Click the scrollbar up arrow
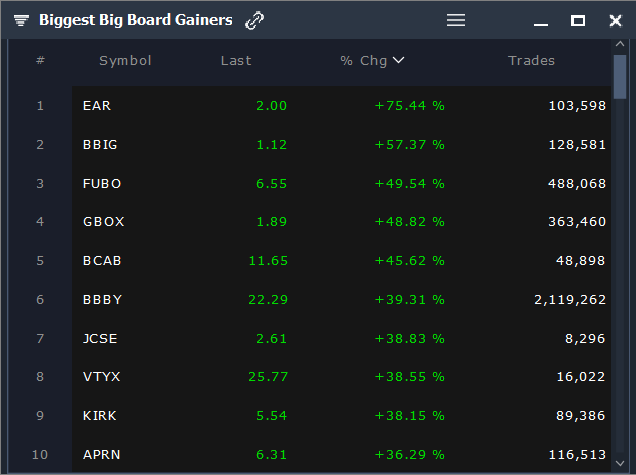This screenshot has width=636, height=475. 620,44
